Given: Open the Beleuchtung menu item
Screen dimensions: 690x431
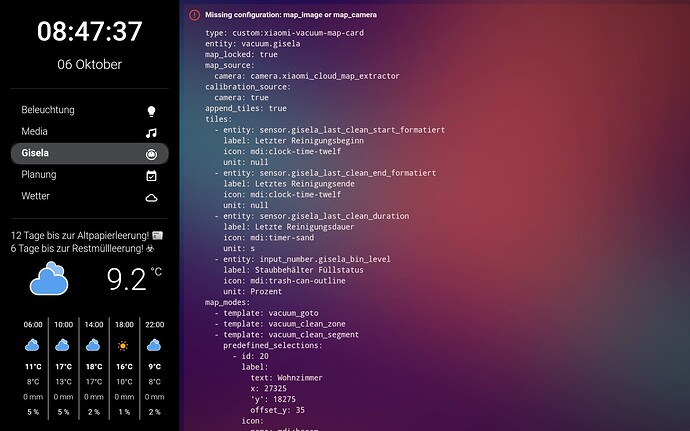Looking at the screenshot, I should tap(89, 110).
